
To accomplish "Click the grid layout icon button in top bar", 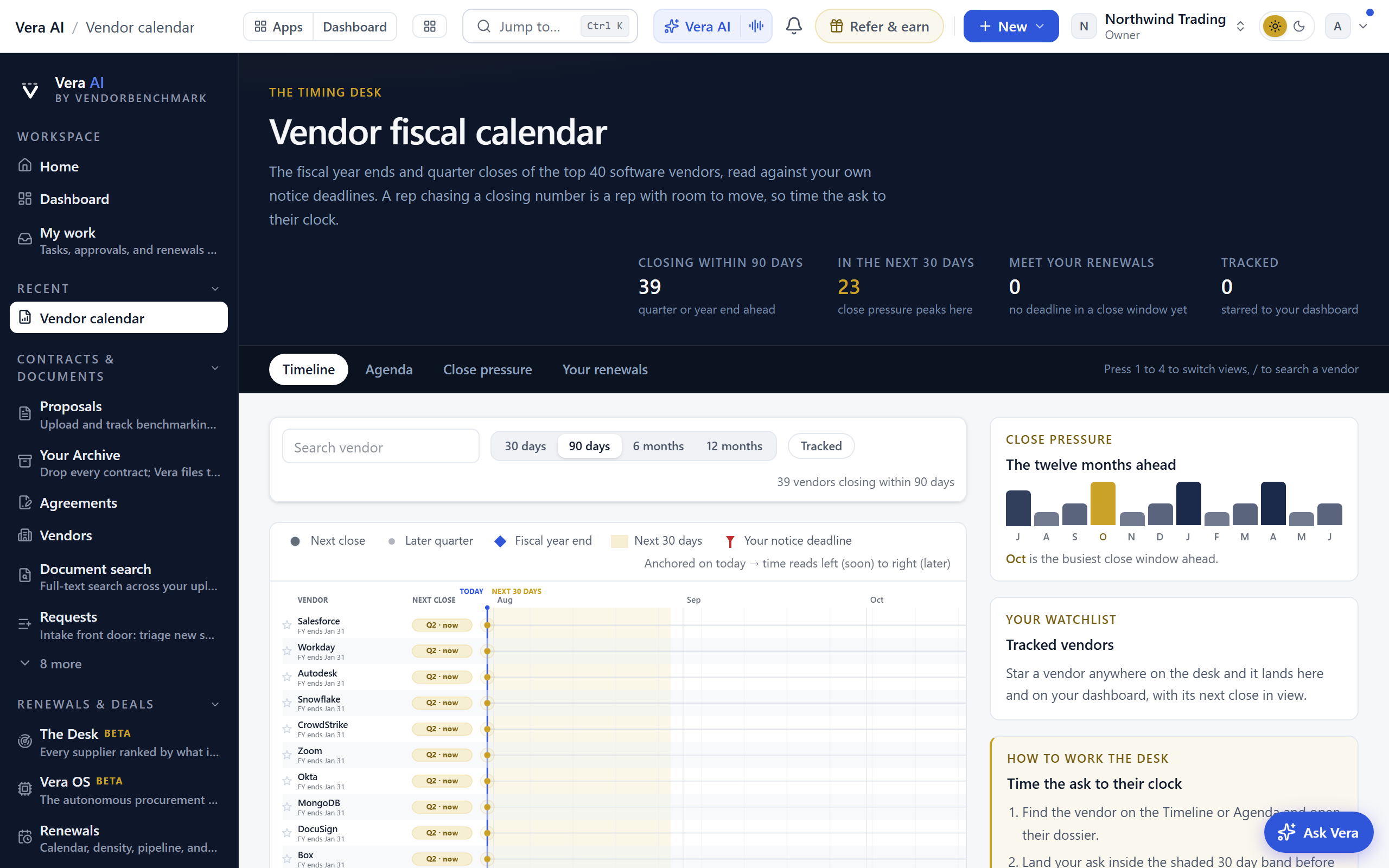I will click(429, 27).
